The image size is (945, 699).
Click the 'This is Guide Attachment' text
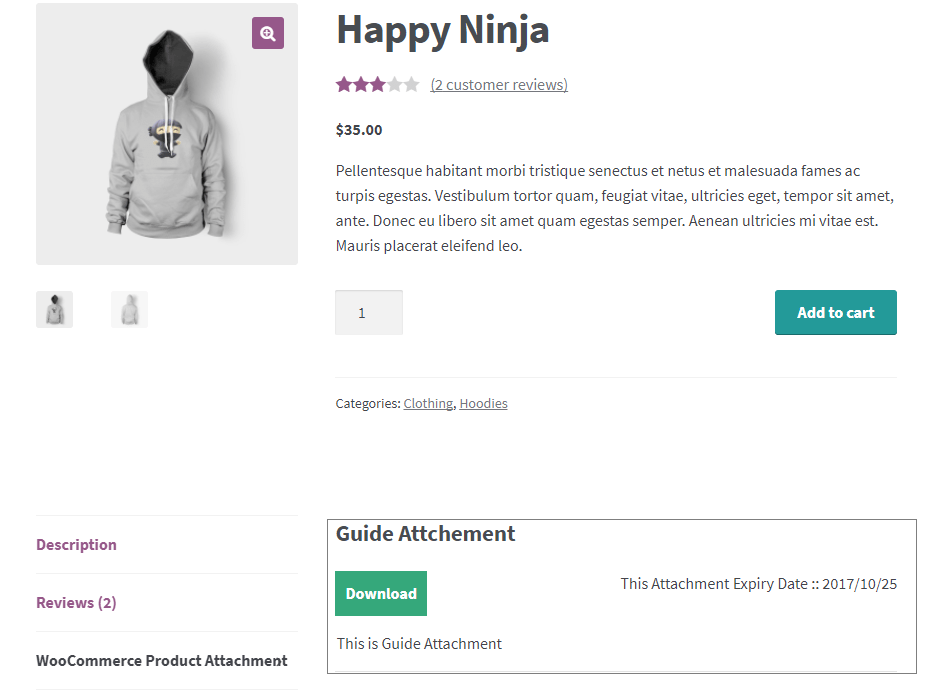point(419,644)
